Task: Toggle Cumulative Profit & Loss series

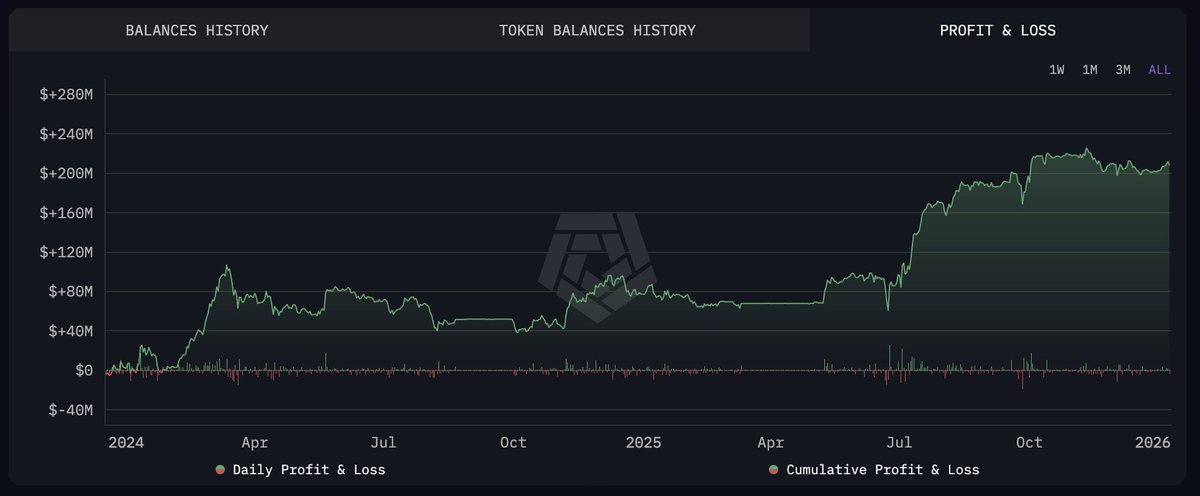Action: (x=883, y=469)
